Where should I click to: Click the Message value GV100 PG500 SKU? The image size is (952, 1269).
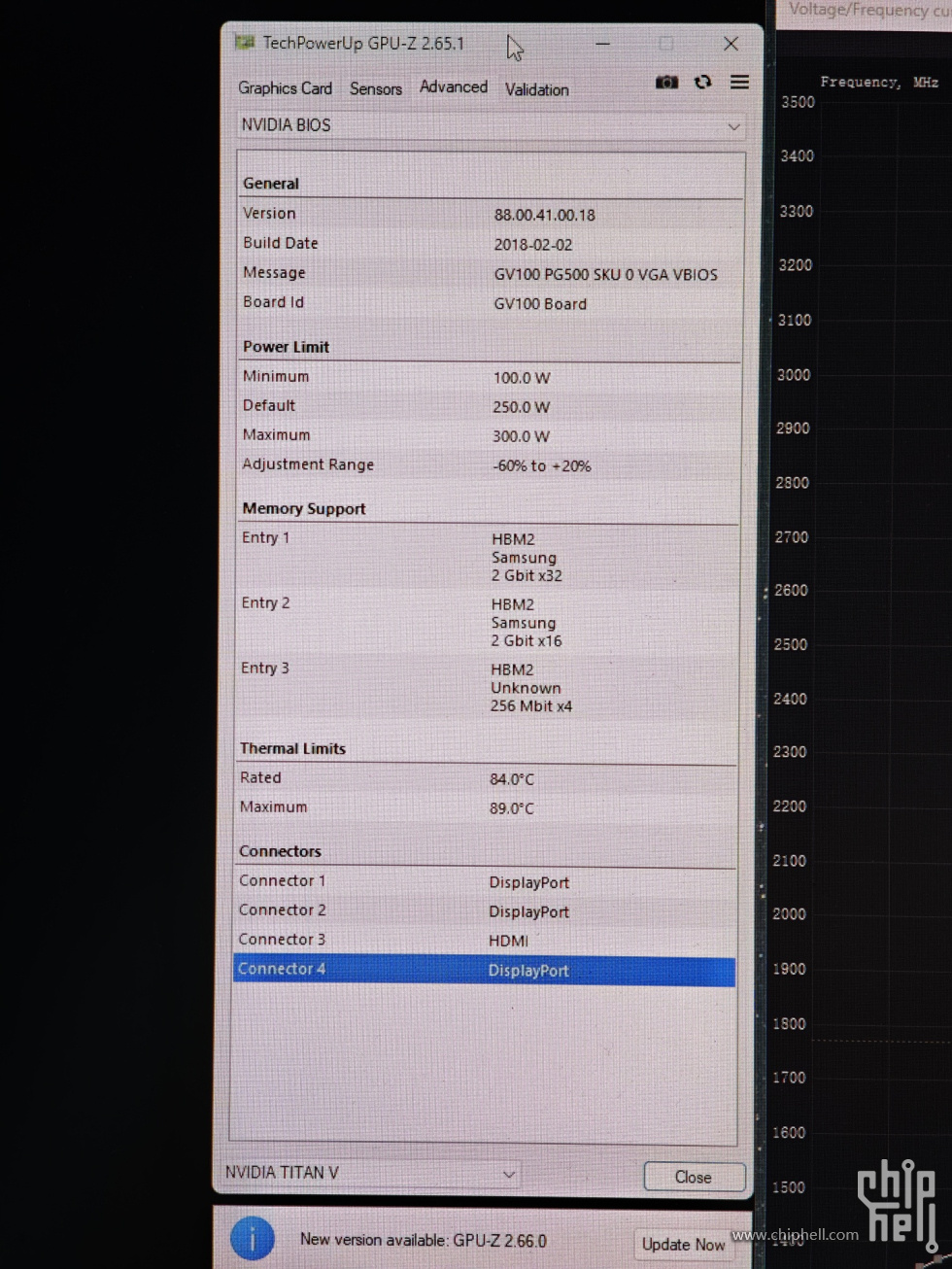605,275
